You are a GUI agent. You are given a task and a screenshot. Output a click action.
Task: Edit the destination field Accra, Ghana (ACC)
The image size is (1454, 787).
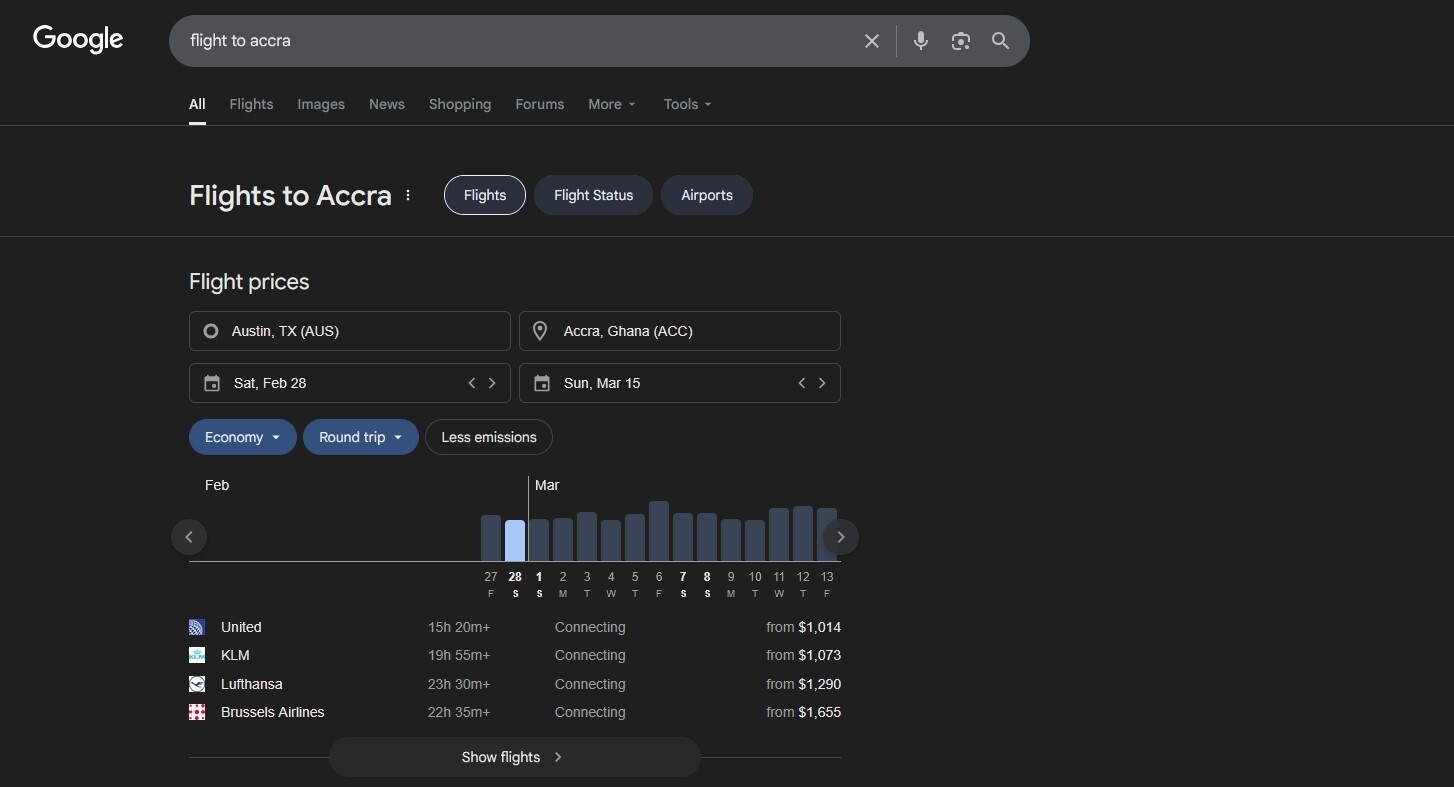coord(680,331)
